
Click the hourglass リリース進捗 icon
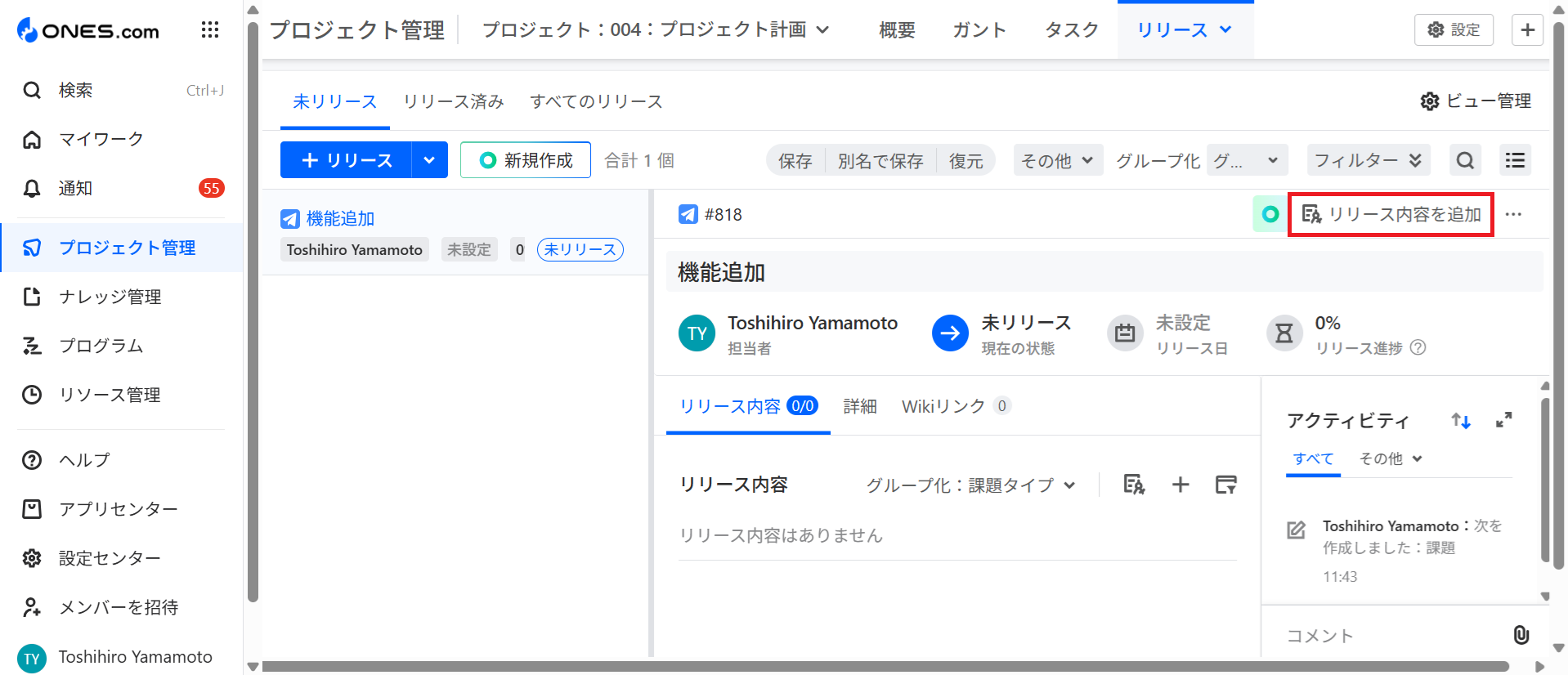(x=1284, y=333)
